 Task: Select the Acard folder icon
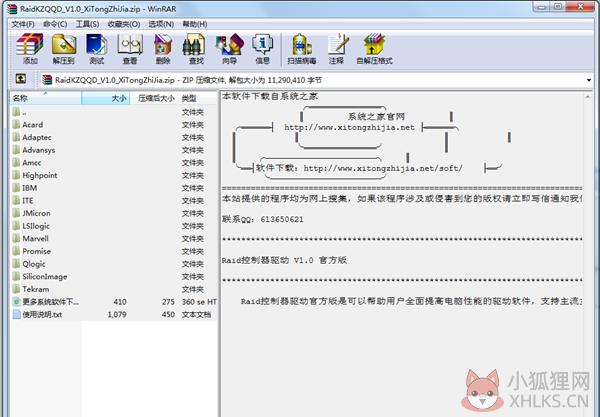click(x=16, y=124)
